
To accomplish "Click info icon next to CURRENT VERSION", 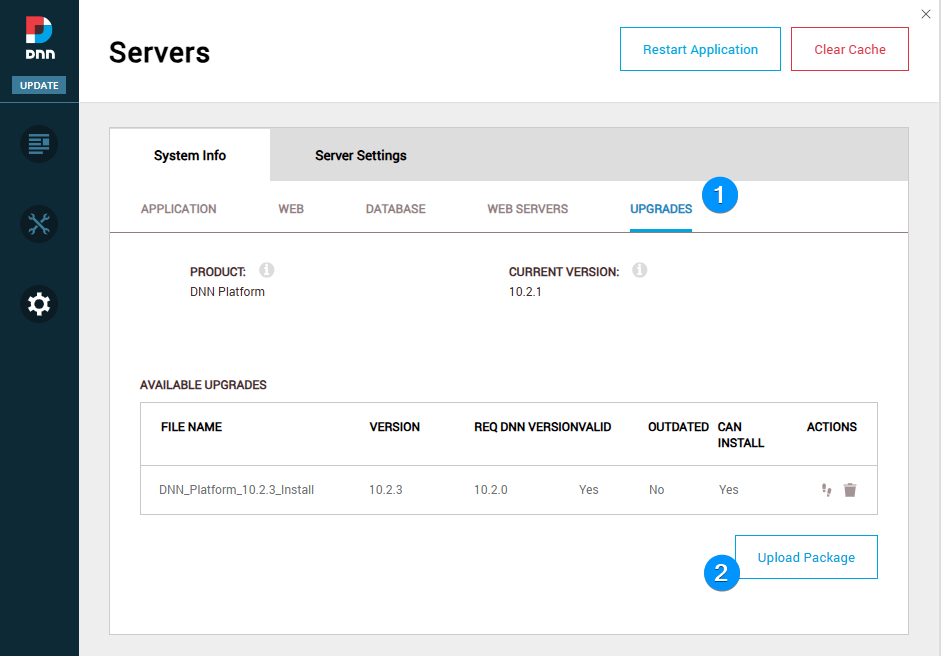I will (640, 270).
